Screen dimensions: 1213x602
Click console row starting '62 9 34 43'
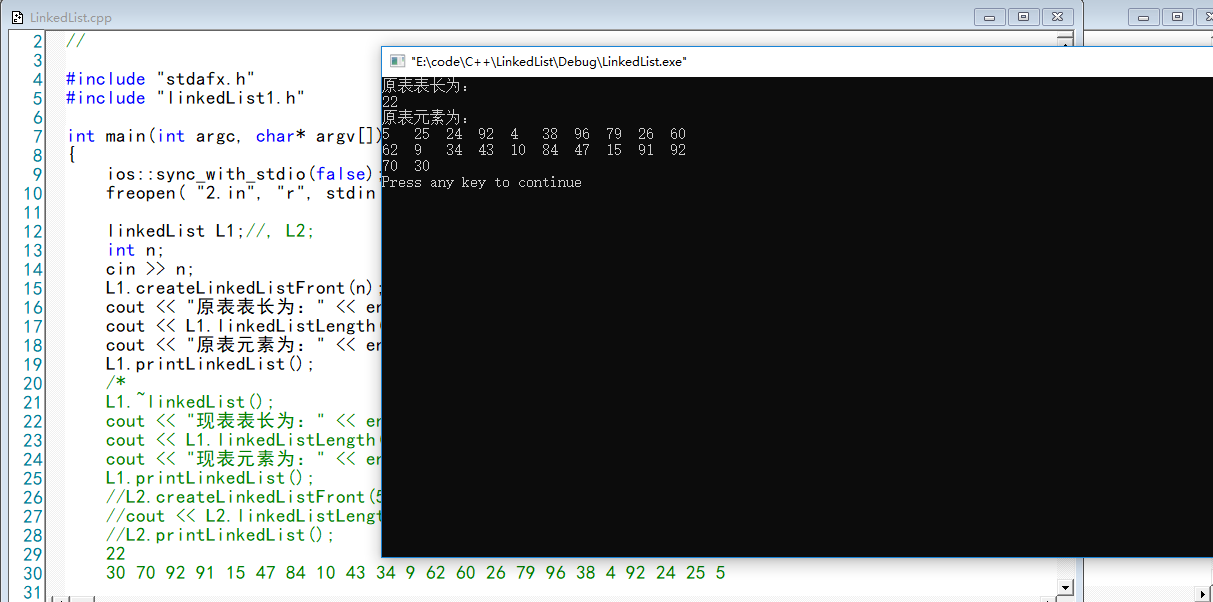coord(534,150)
